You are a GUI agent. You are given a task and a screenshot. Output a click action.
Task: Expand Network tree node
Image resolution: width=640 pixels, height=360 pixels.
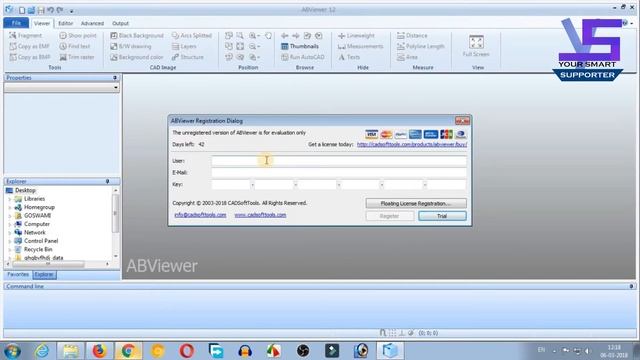coord(9,232)
